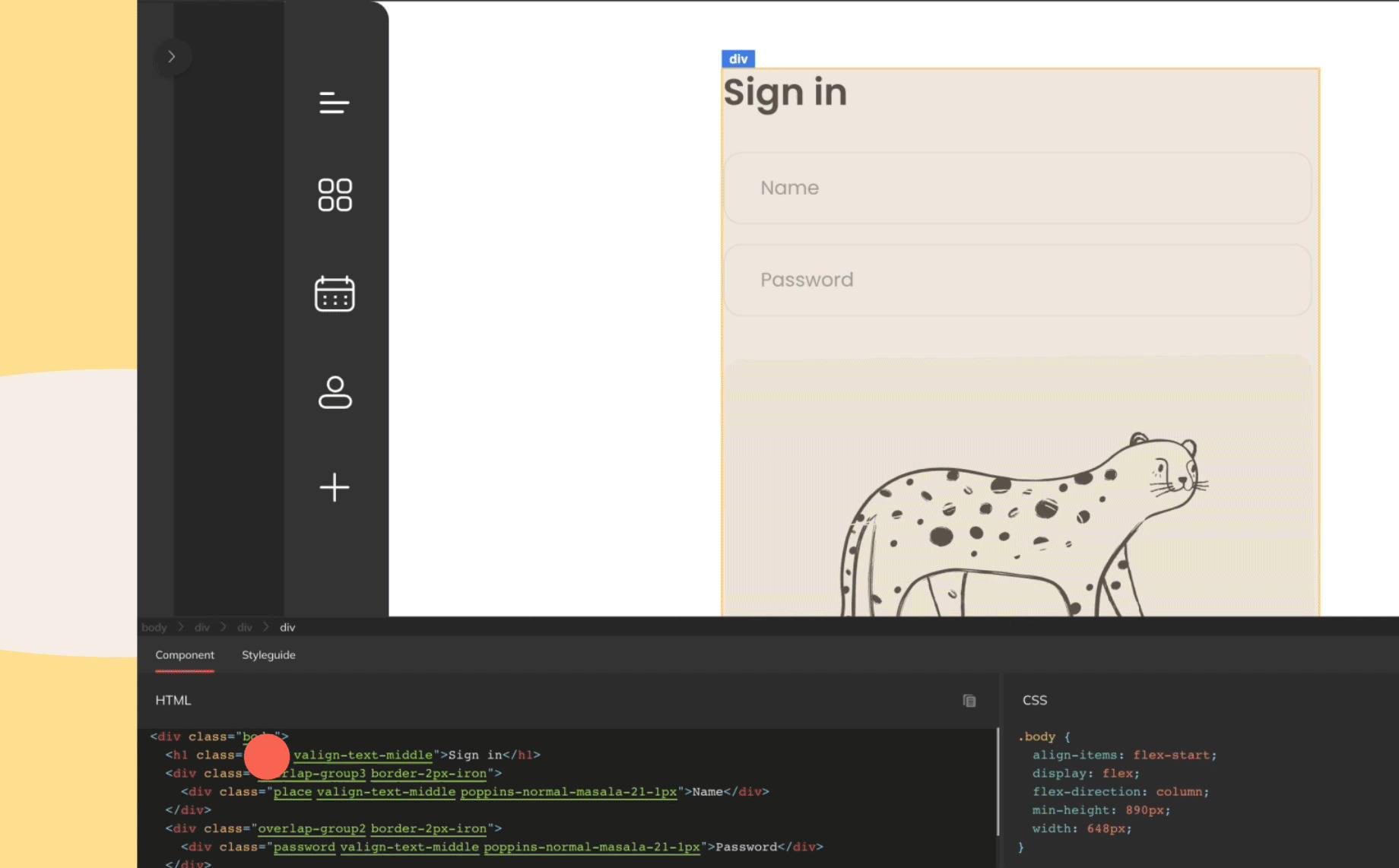Screen dimensions: 1399x868
Task: Copy HTML code with the clipboard icon
Action: (x=969, y=701)
